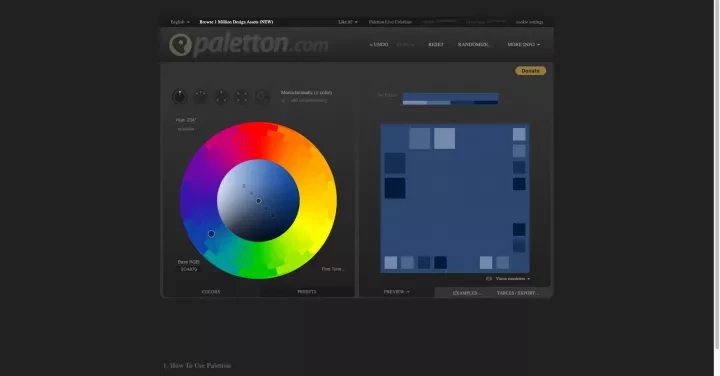Open the Tables / Export tab
Image resolution: width=720 pixels, height=376 pixels.
click(x=518, y=293)
